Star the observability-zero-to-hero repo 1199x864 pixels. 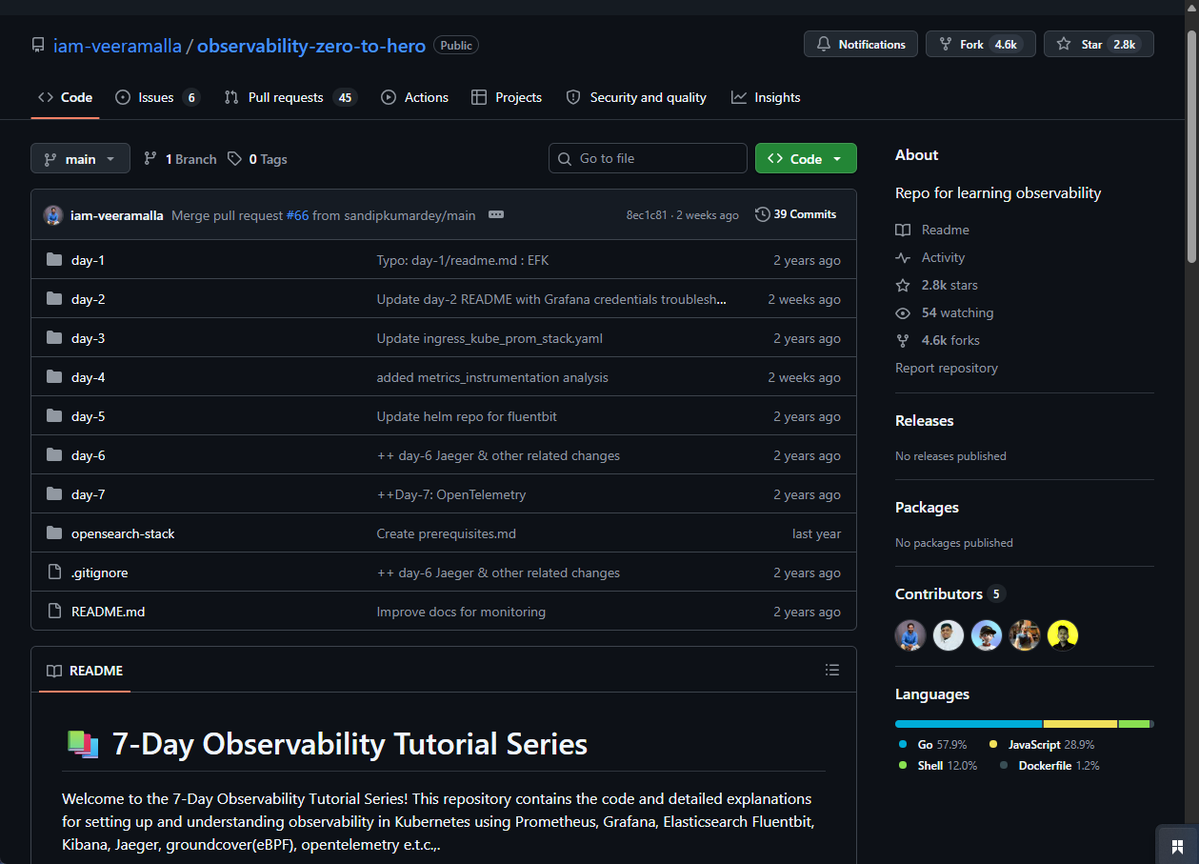pos(1098,44)
